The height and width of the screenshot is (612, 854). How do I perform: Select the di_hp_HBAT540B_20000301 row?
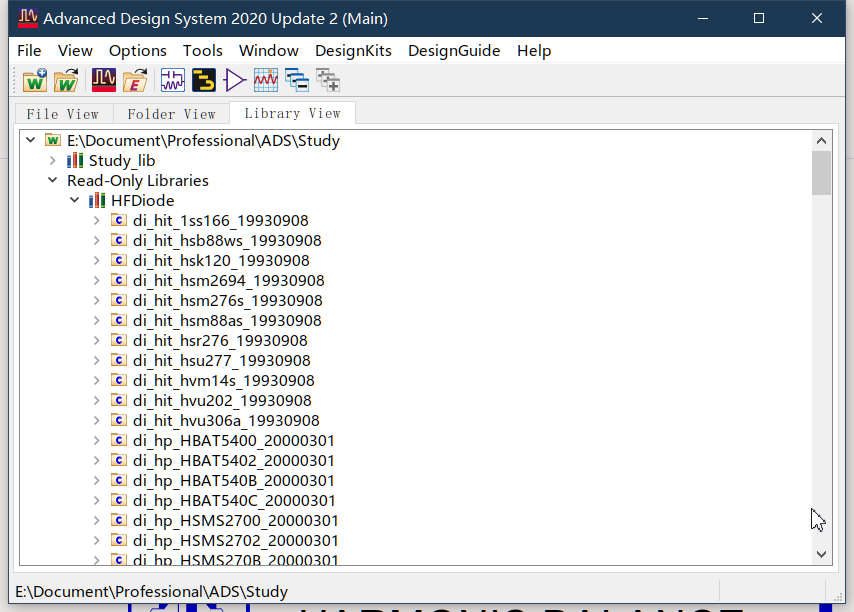[234, 480]
